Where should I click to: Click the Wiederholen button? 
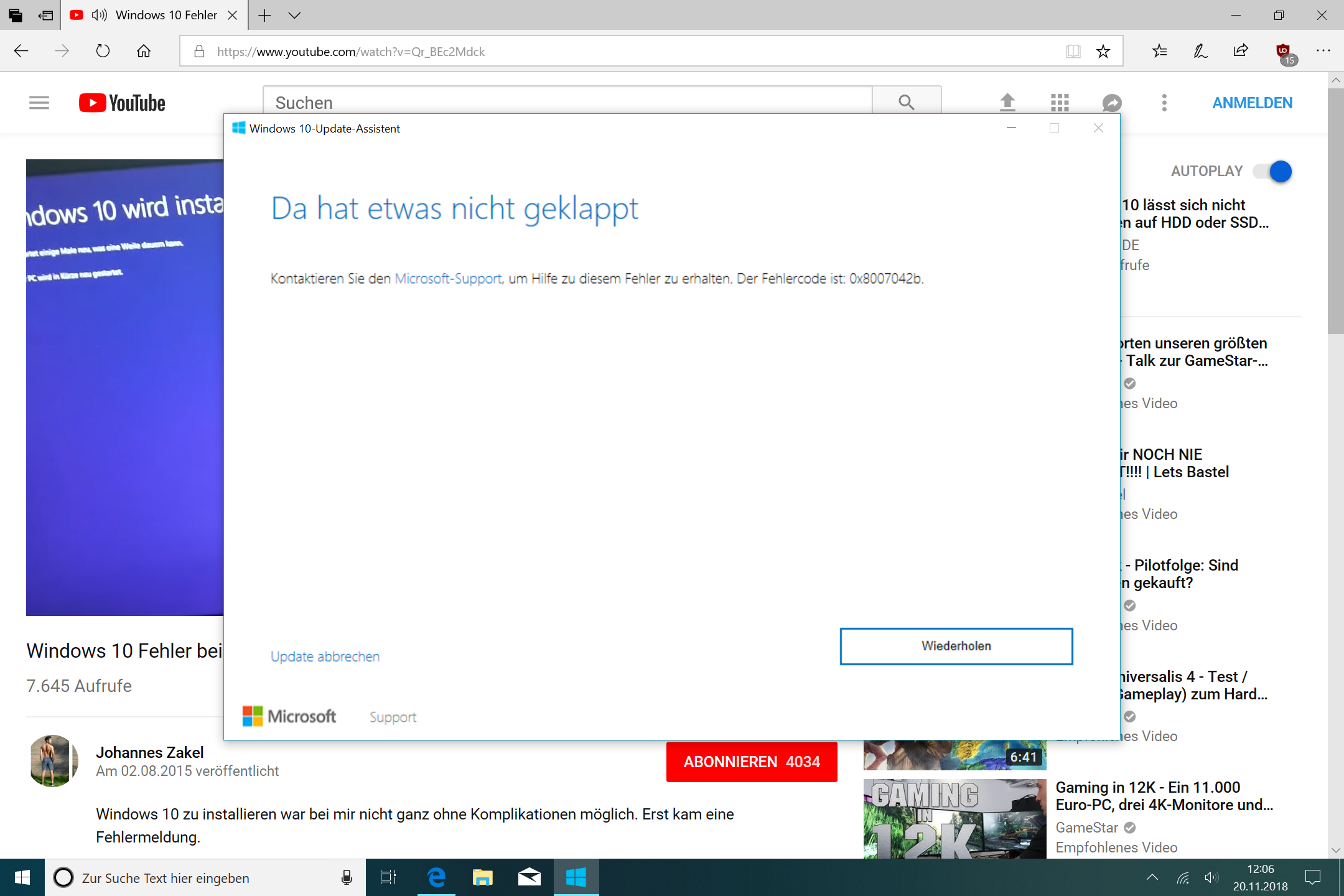point(956,646)
